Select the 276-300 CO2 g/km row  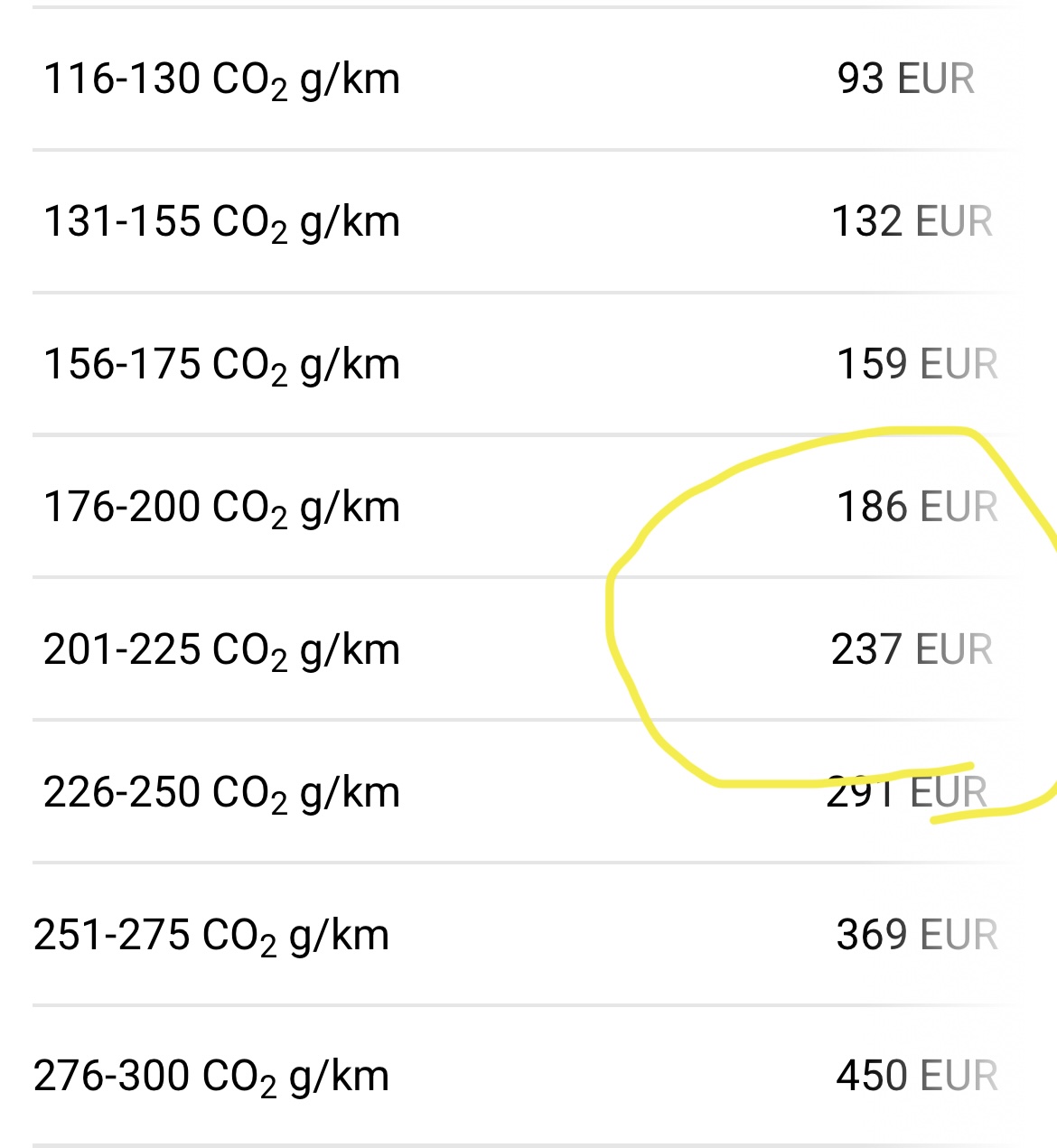(x=528, y=1077)
